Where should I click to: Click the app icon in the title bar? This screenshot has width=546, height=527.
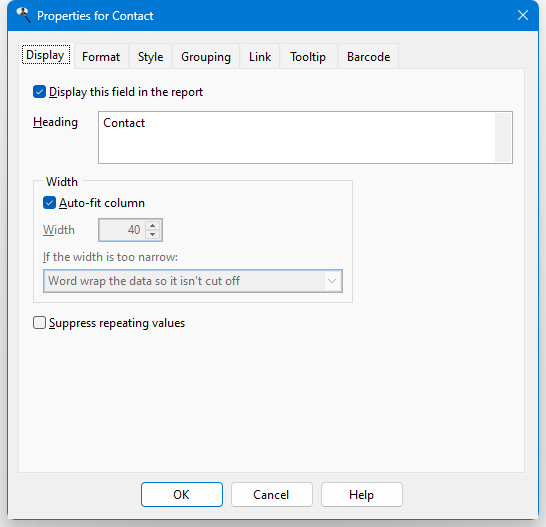tap(24, 15)
